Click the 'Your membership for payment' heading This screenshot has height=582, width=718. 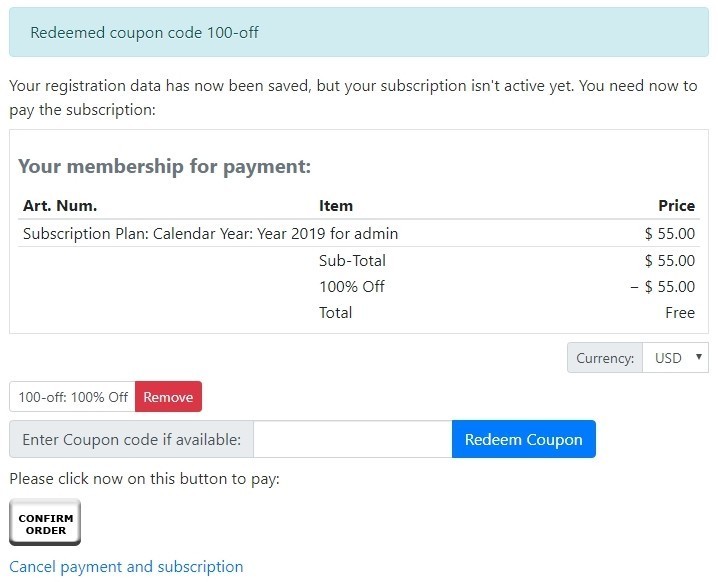[x=164, y=166]
